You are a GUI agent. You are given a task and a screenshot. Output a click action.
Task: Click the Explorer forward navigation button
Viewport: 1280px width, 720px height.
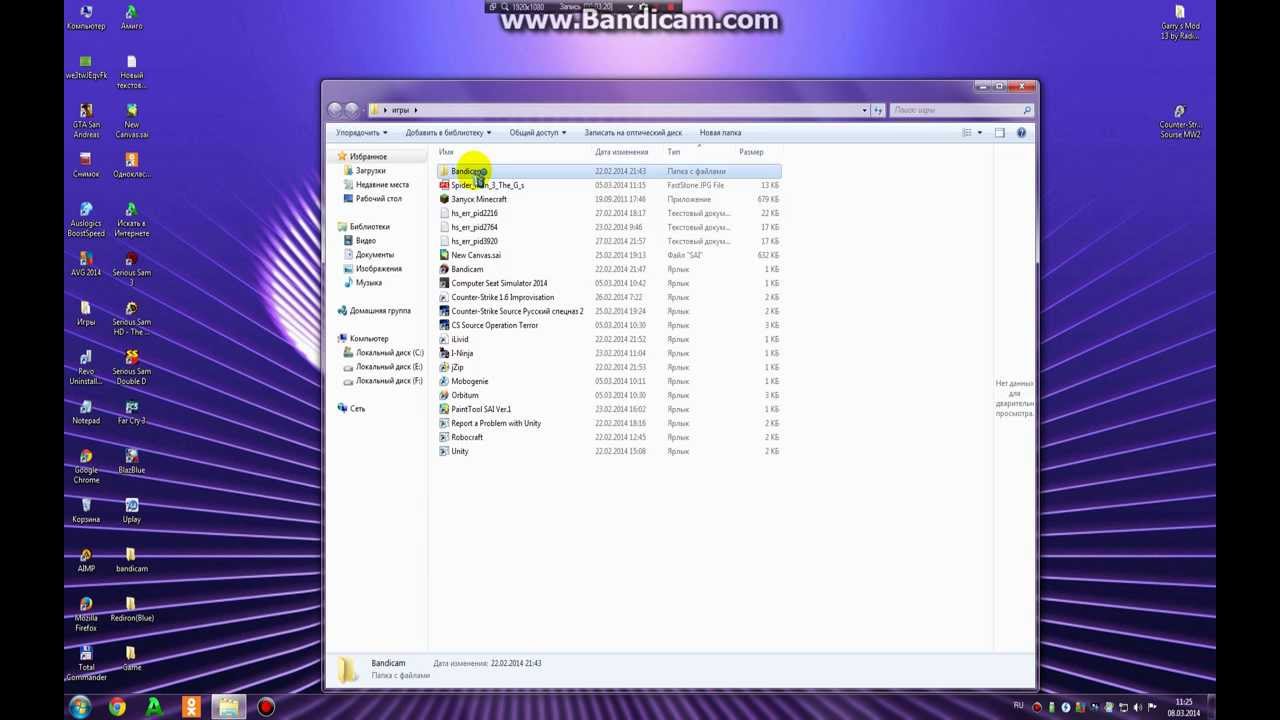click(352, 110)
